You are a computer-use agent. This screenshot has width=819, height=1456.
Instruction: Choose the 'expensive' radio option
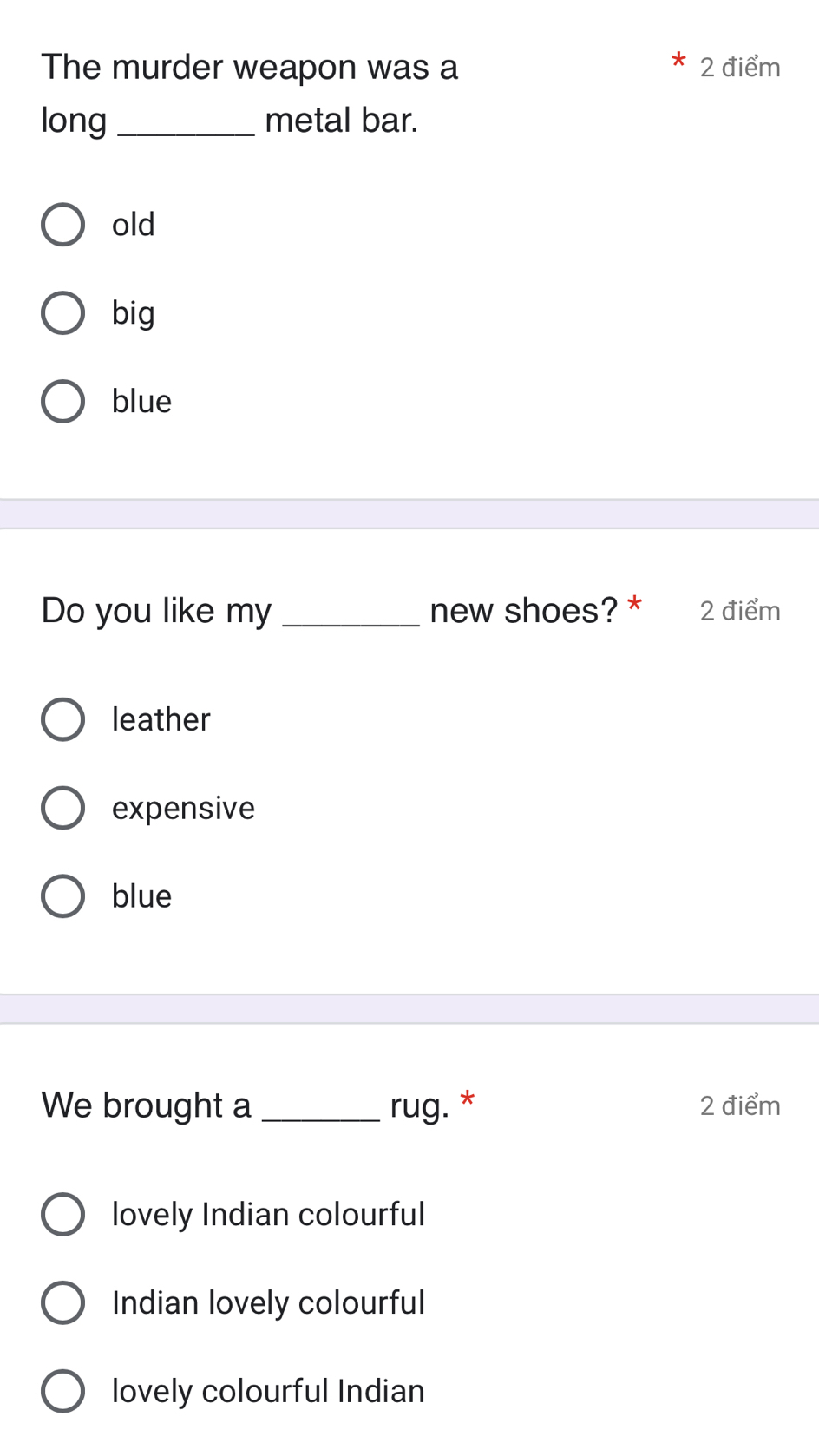click(62, 808)
